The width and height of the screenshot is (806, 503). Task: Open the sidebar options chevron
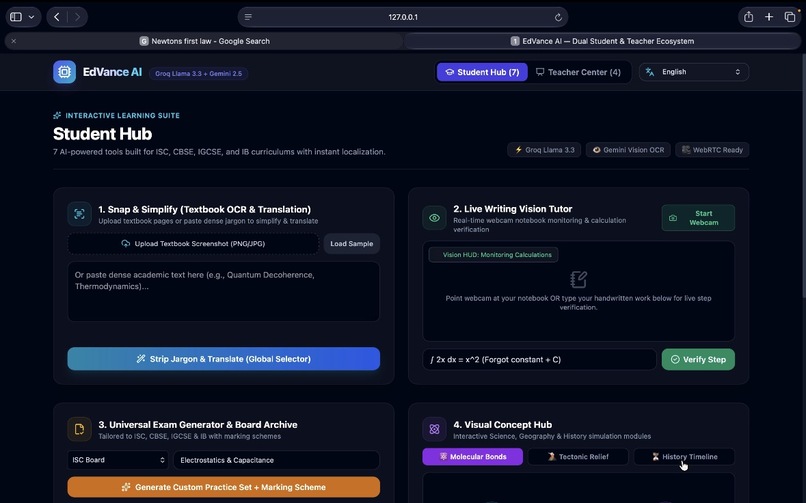pyautogui.click(x=31, y=17)
